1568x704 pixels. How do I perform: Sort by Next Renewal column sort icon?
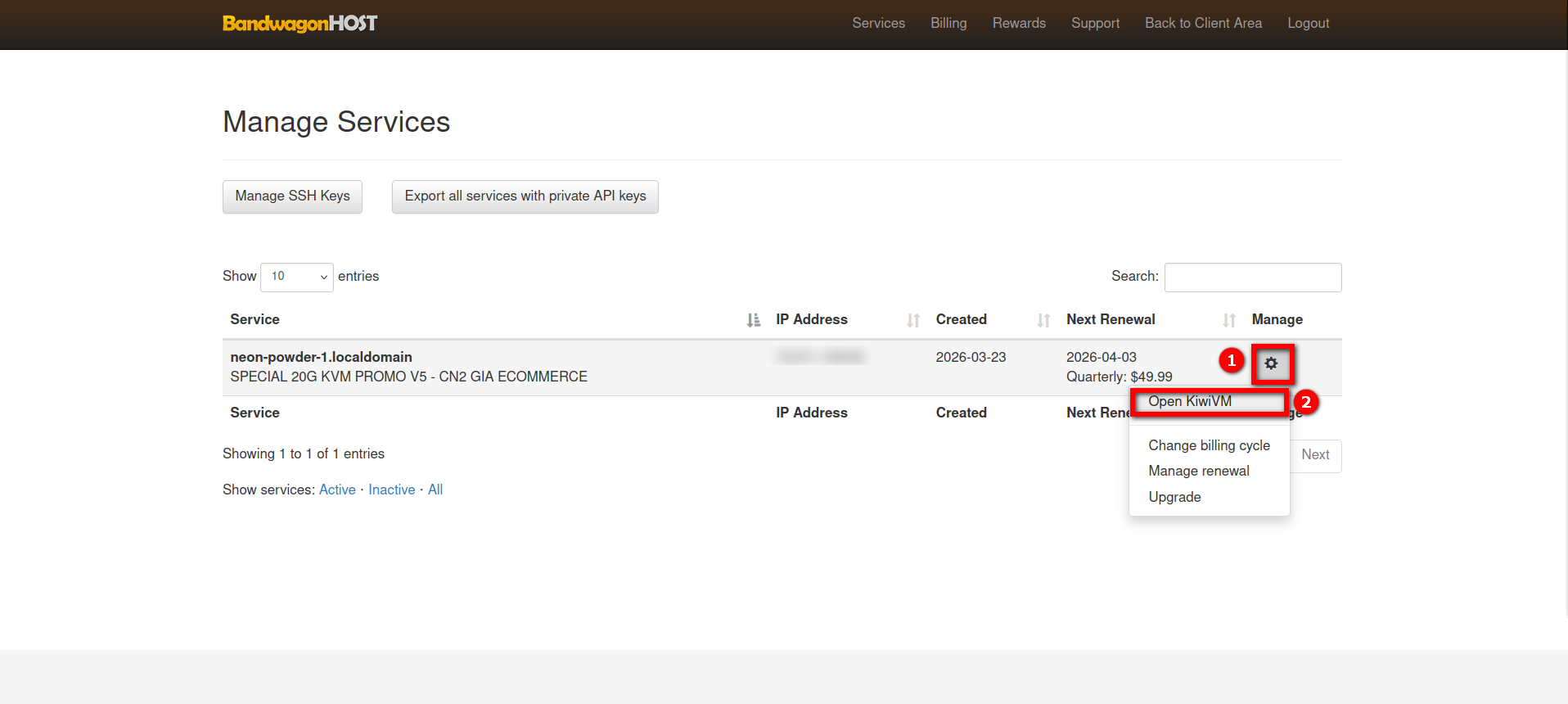(x=1228, y=320)
